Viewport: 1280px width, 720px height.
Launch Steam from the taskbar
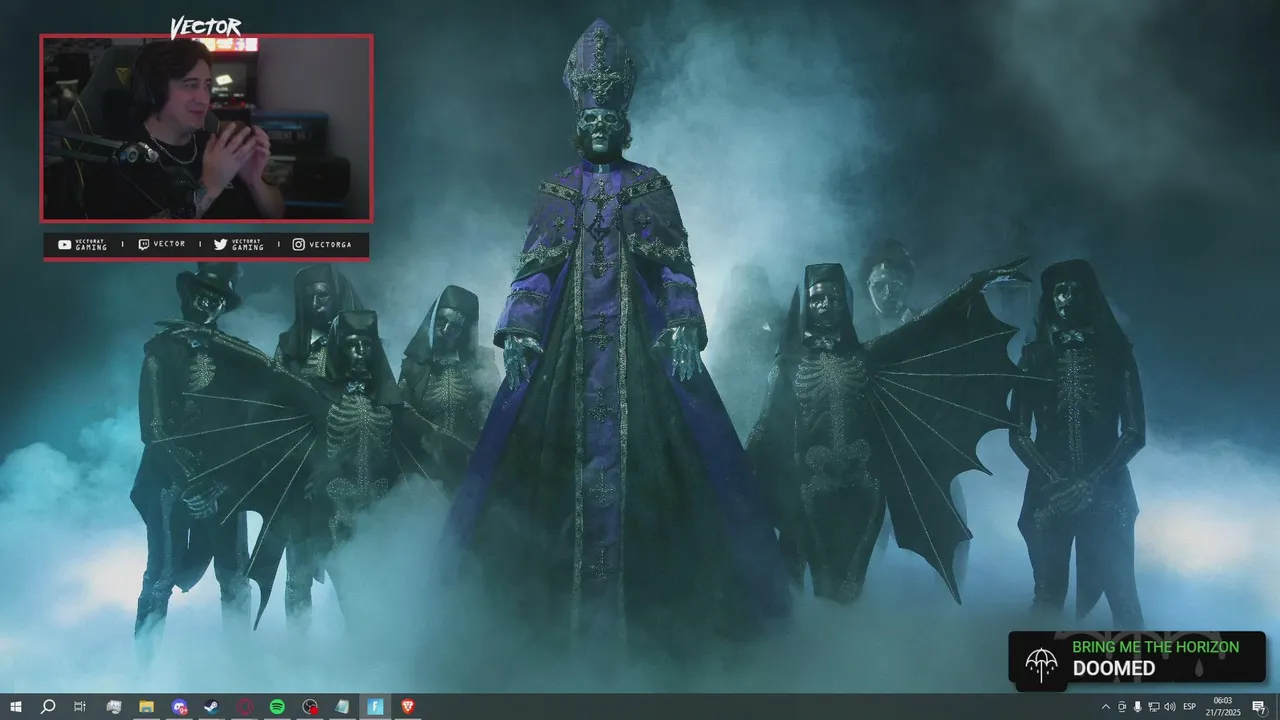click(x=212, y=707)
